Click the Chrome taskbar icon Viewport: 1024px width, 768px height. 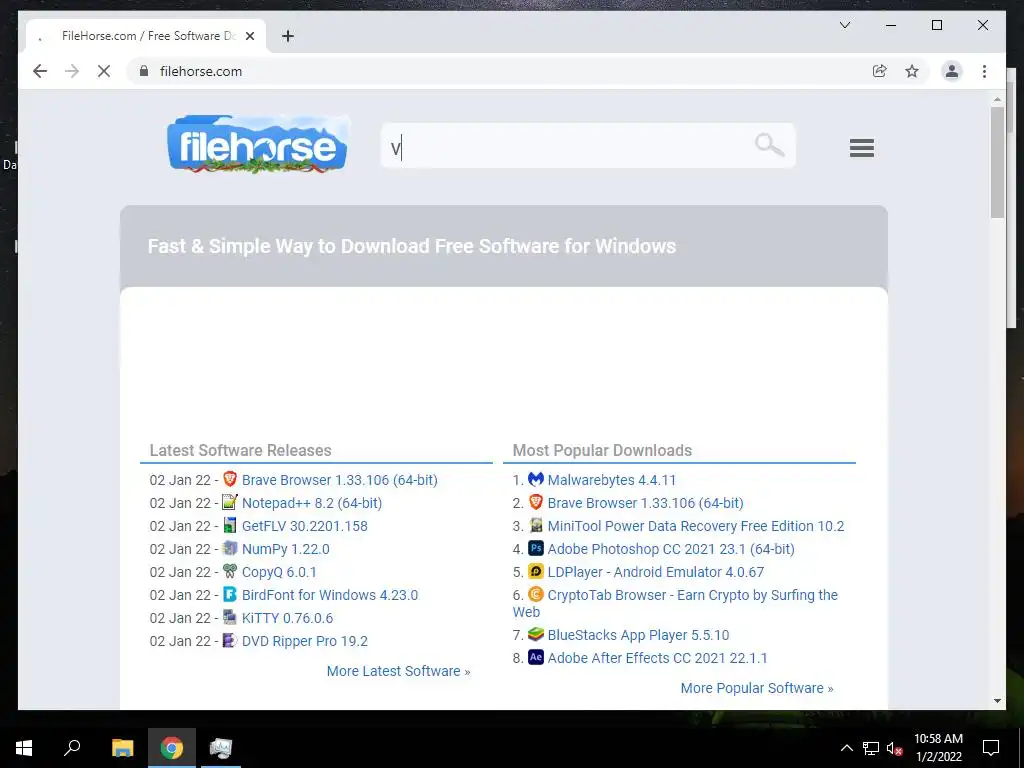tap(172, 748)
